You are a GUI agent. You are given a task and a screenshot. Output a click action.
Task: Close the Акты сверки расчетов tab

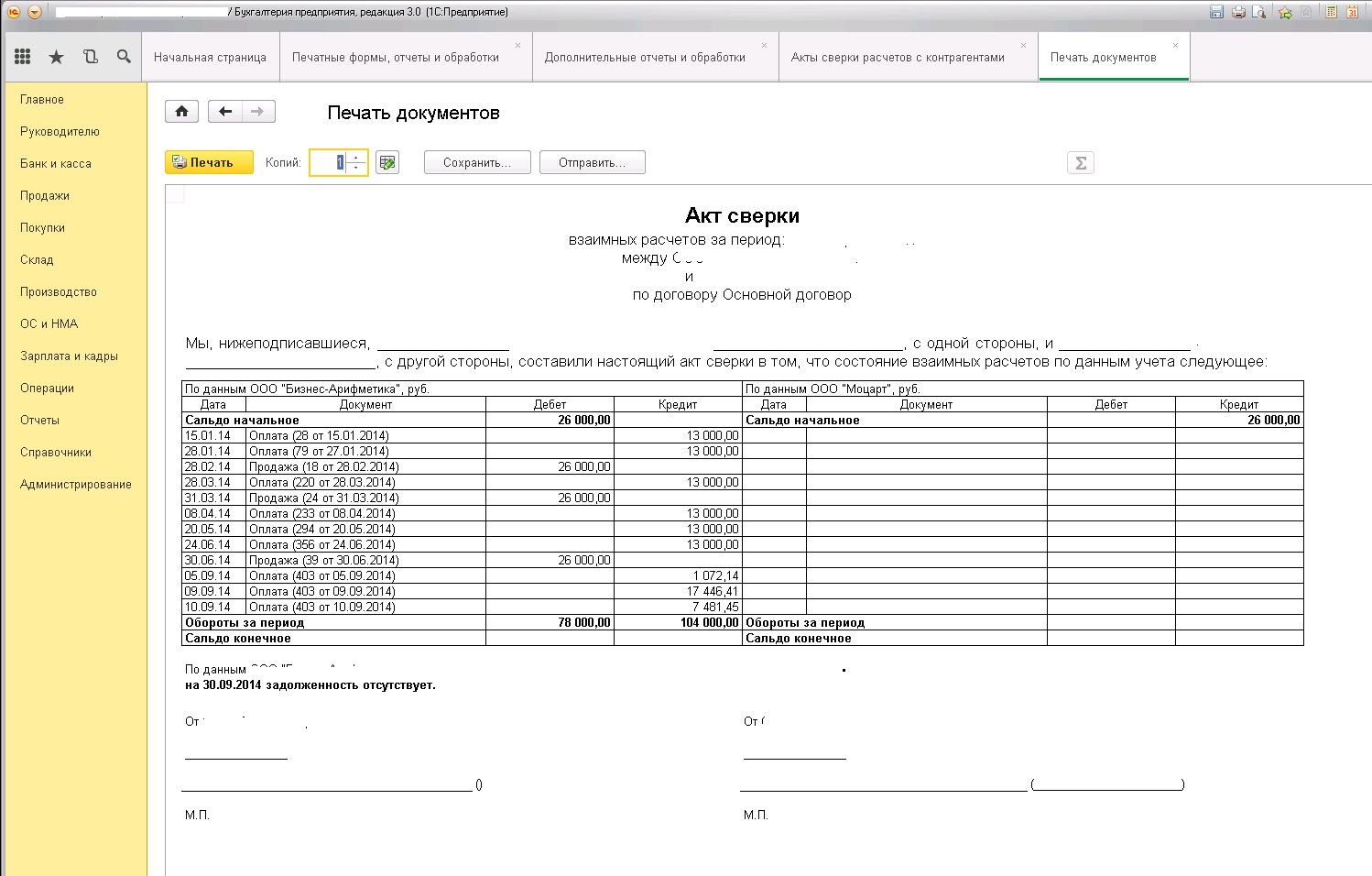[1023, 45]
